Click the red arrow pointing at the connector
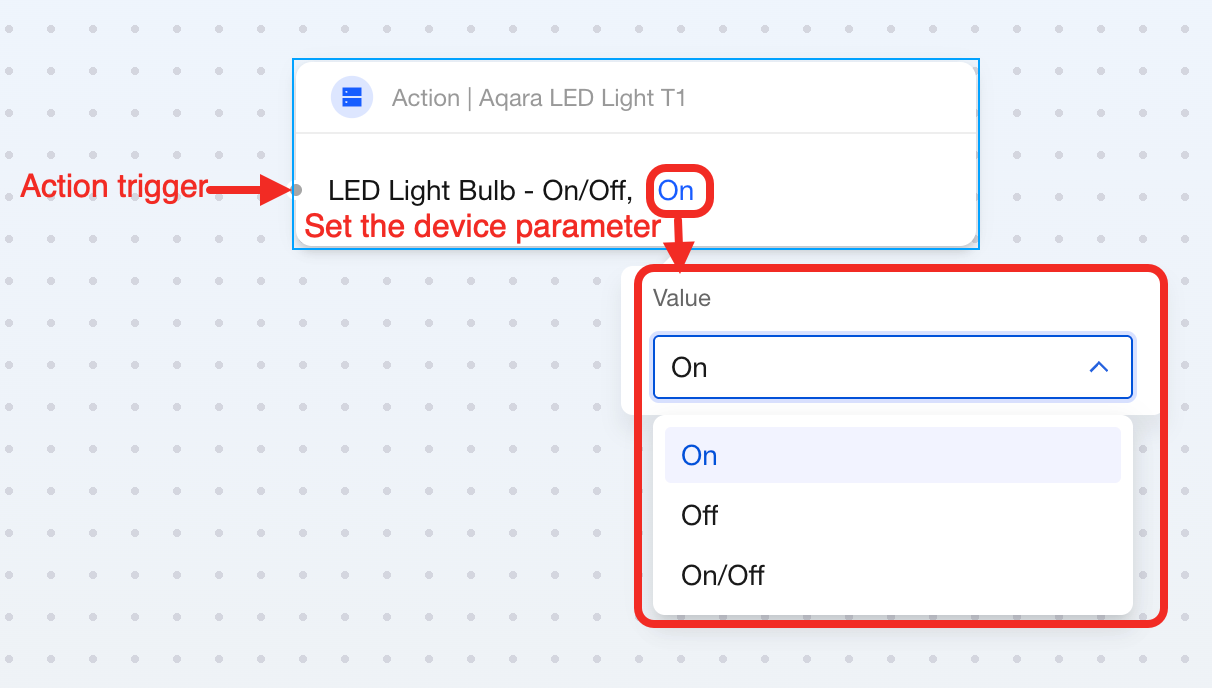The width and height of the screenshot is (1212, 688). pyautogui.click(x=248, y=188)
